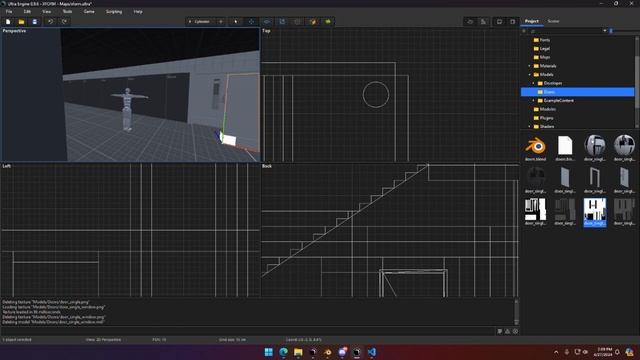Screen dimensions: 640x360
Task: Activate the pointer selection tool
Action: pyautogui.click(x=236, y=22)
